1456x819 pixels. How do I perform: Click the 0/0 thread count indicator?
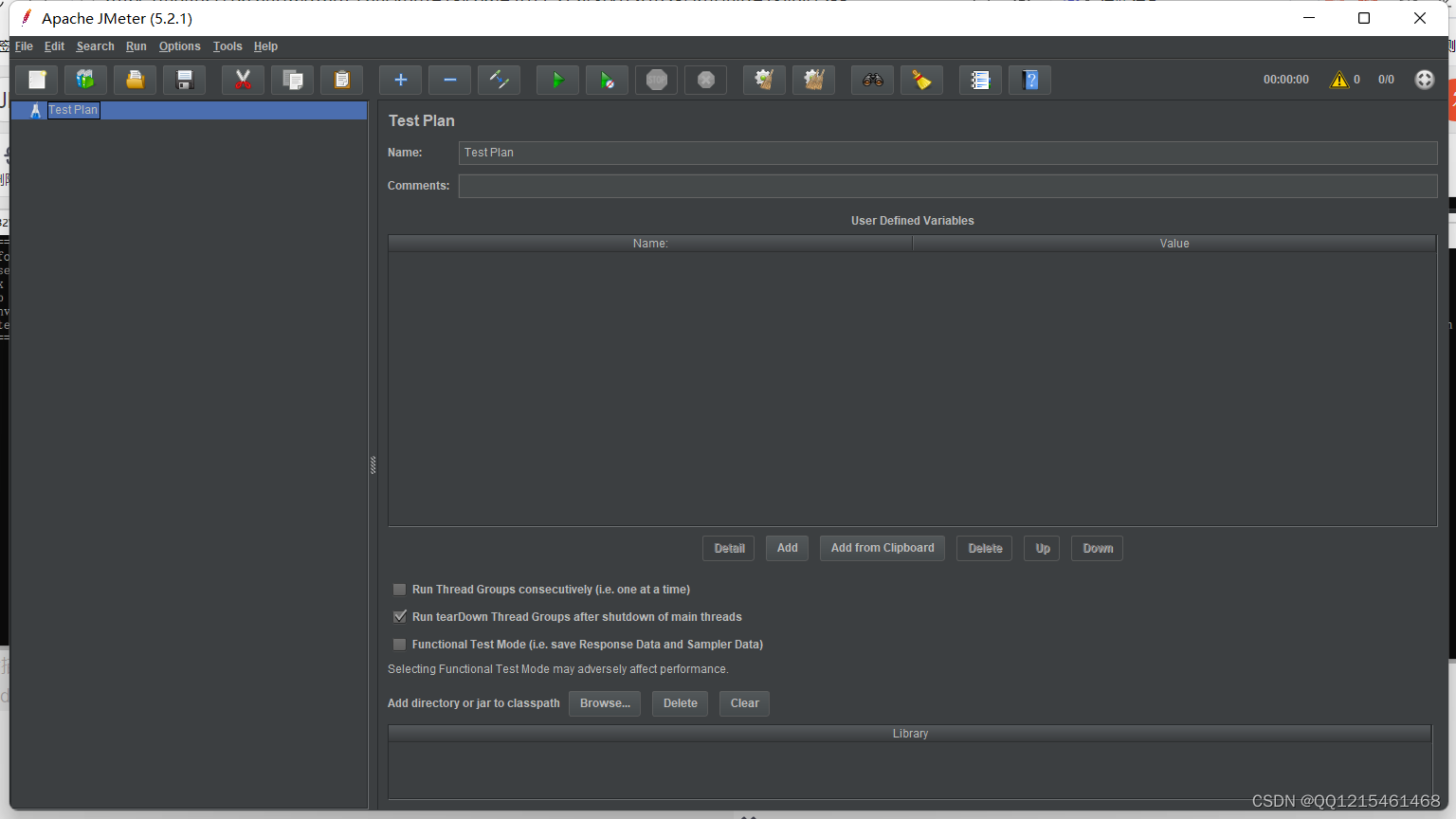tap(1386, 80)
